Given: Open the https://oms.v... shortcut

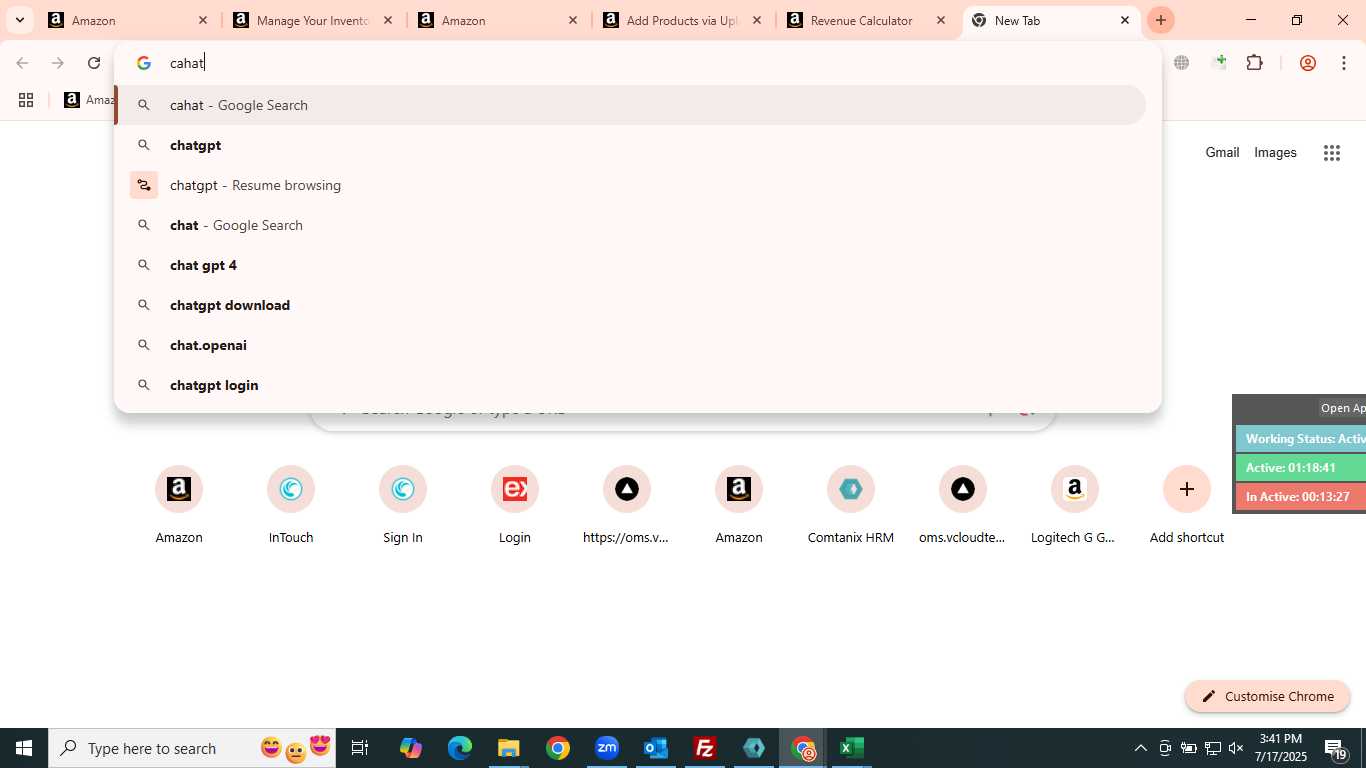Looking at the screenshot, I should point(627,506).
